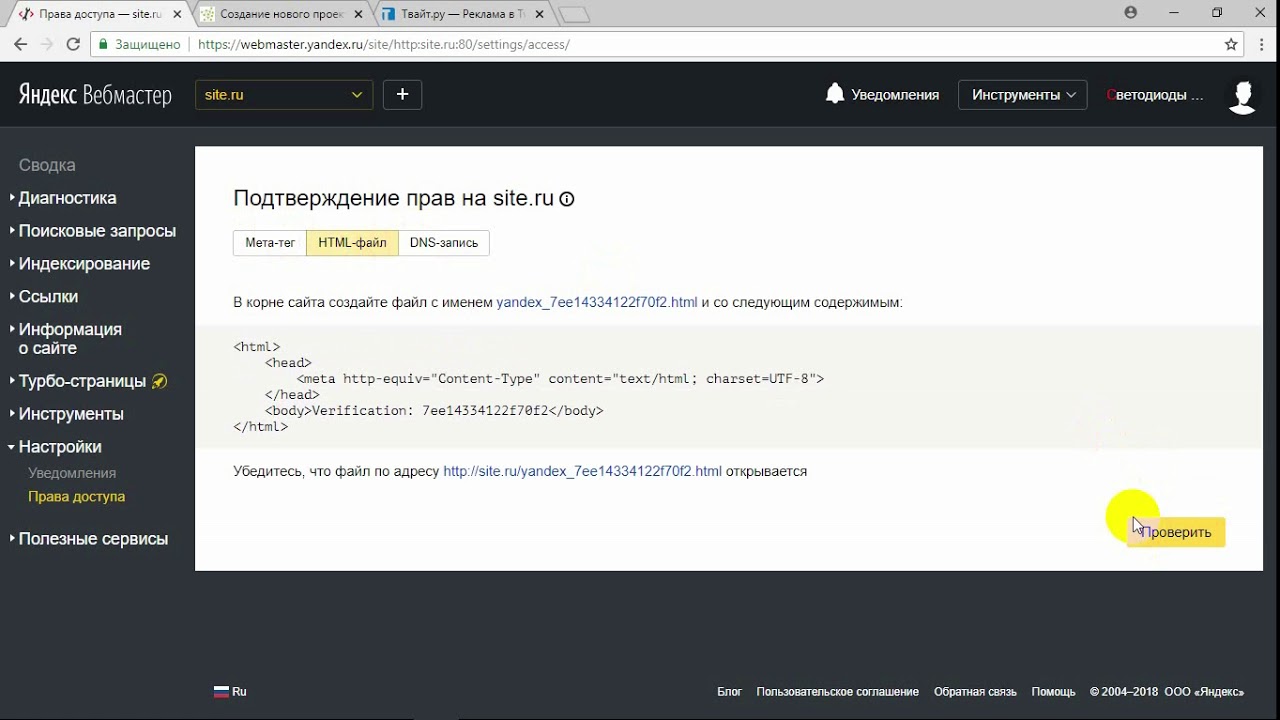
Task: Click the Turbo pages rocket icon
Action: coord(159,381)
